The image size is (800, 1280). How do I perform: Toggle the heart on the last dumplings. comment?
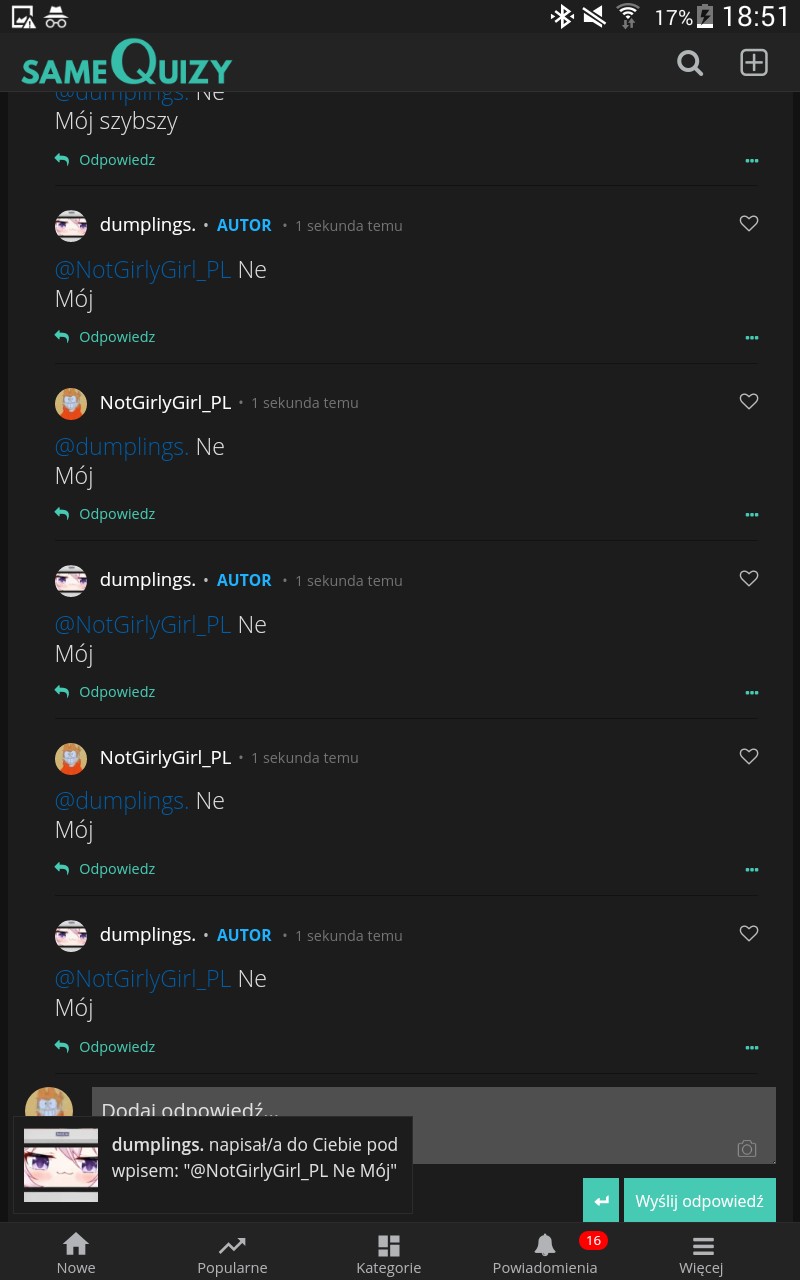pyautogui.click(x=749, y=933)
